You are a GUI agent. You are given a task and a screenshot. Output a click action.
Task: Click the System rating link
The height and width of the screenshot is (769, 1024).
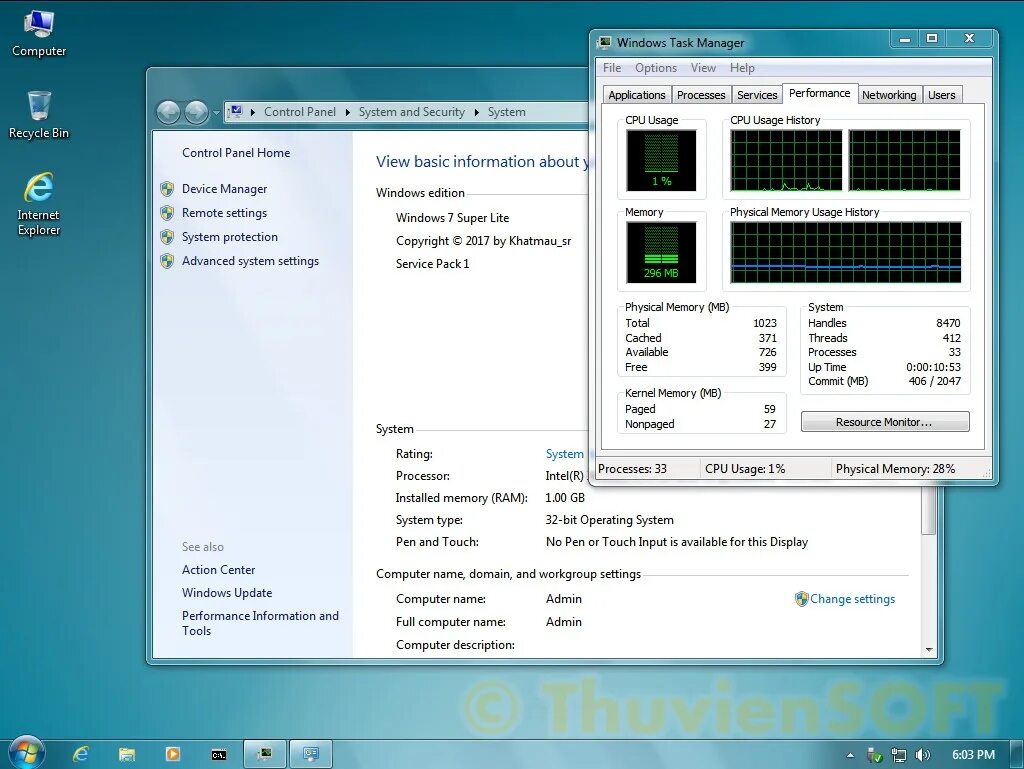click(565, 454)
